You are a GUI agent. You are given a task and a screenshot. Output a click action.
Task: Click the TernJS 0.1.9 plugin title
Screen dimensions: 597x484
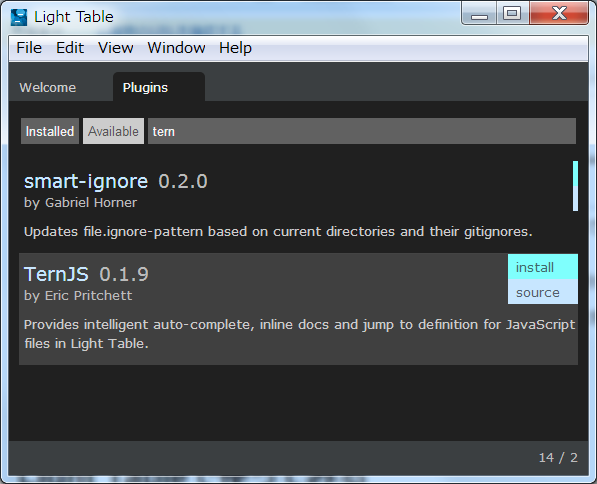[x=86, y=274]
